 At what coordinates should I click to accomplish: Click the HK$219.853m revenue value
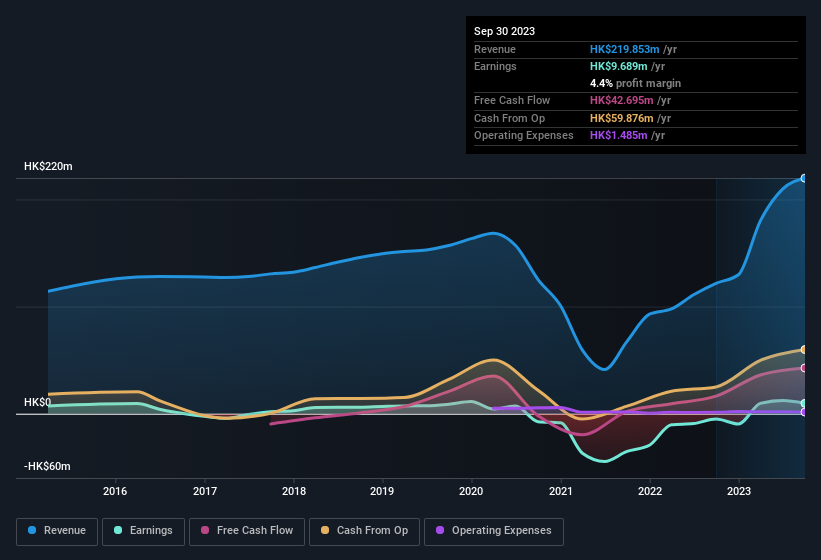coord(624,49)
